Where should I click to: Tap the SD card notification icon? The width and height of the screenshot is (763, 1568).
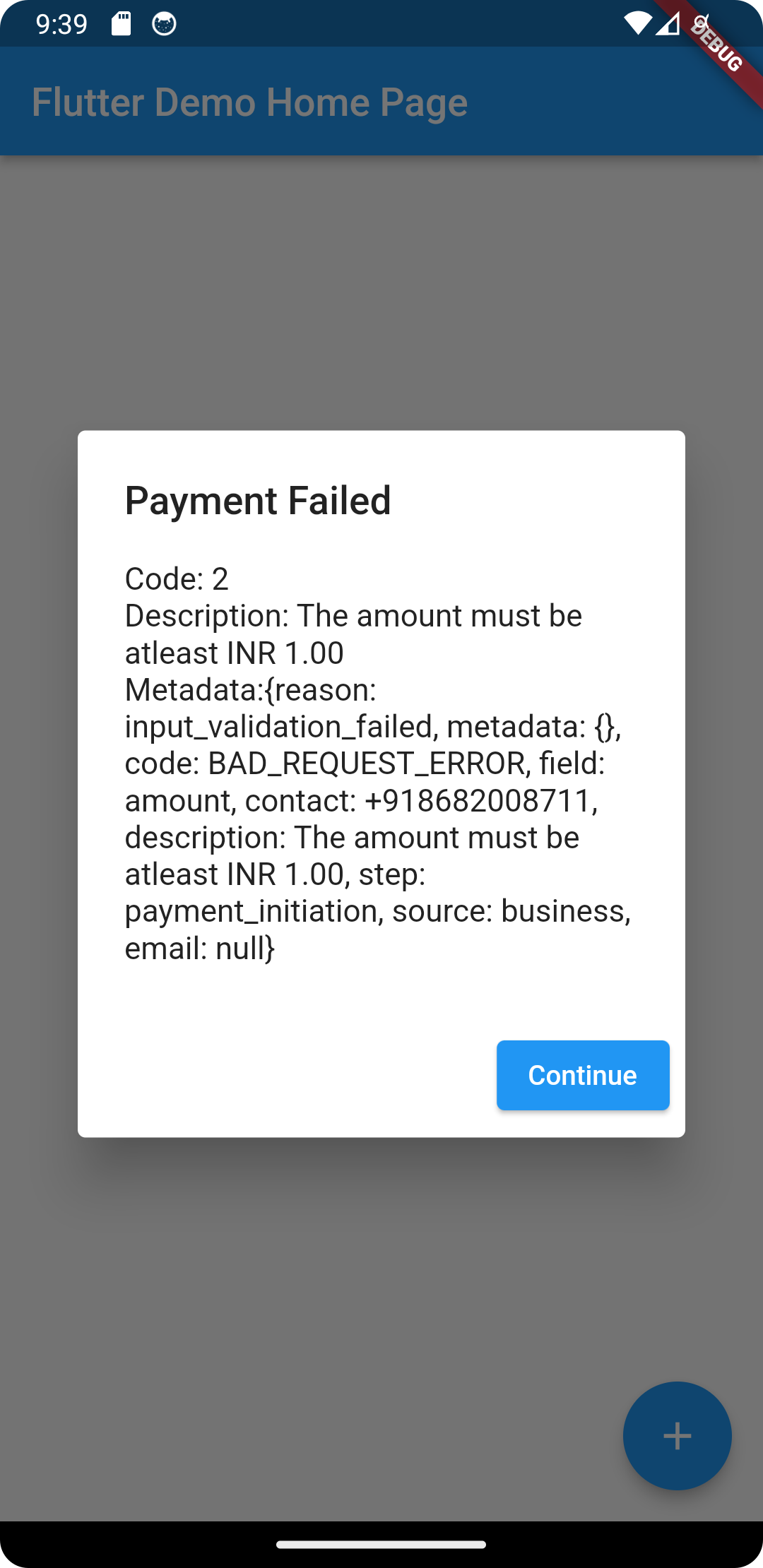[120, 23]
